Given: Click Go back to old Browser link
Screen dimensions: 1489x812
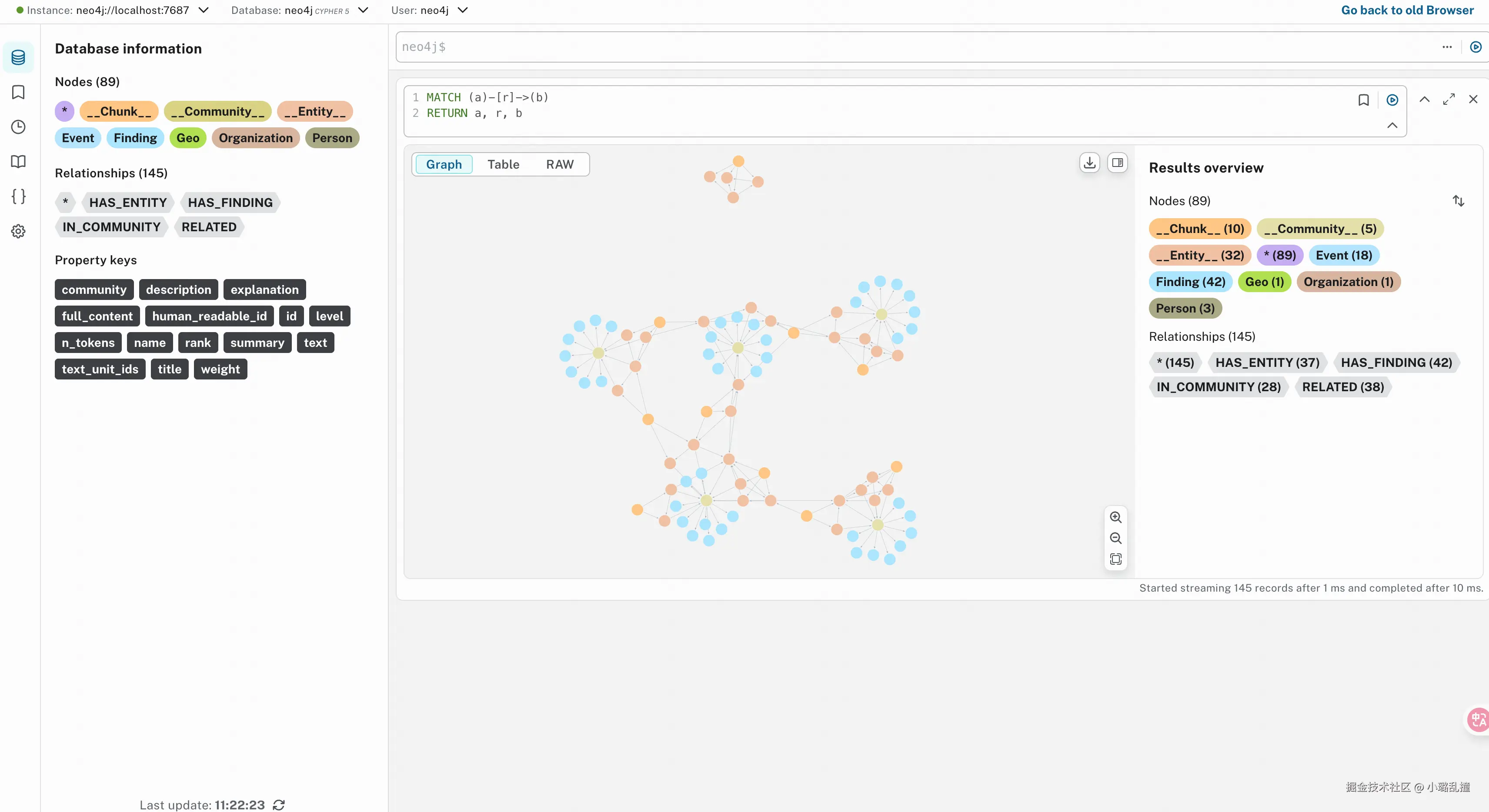Looking at the screenshot, I should (1407, 10).
